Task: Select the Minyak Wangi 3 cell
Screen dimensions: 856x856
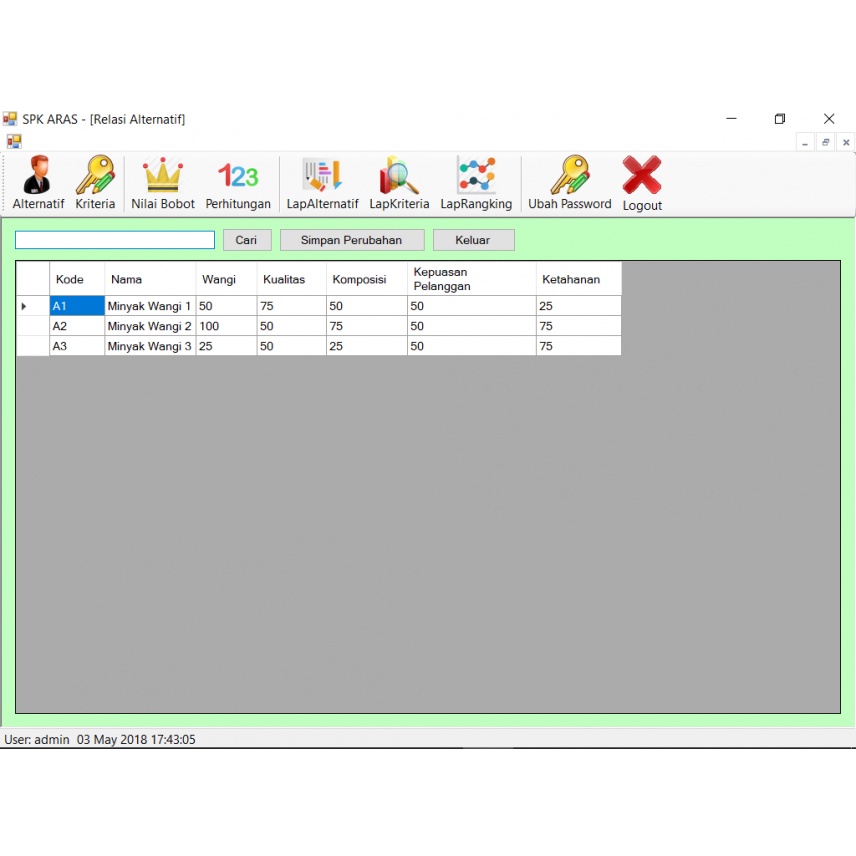Action: [x=150, y=346]
